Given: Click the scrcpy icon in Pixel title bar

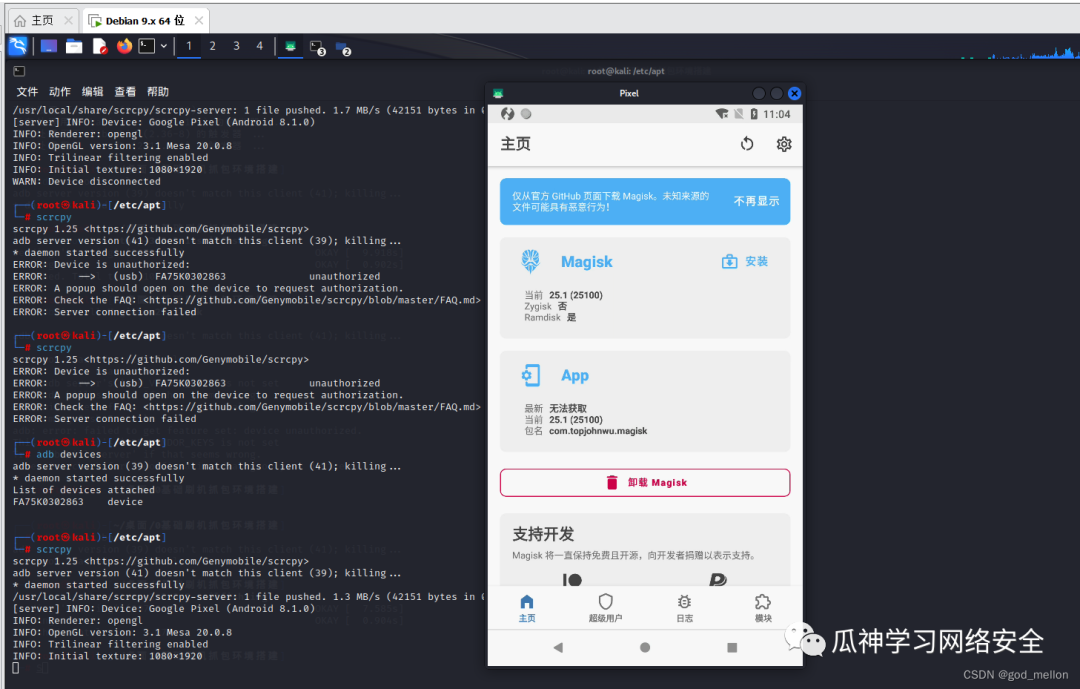Looking at the screenshot, I should 498,94.
